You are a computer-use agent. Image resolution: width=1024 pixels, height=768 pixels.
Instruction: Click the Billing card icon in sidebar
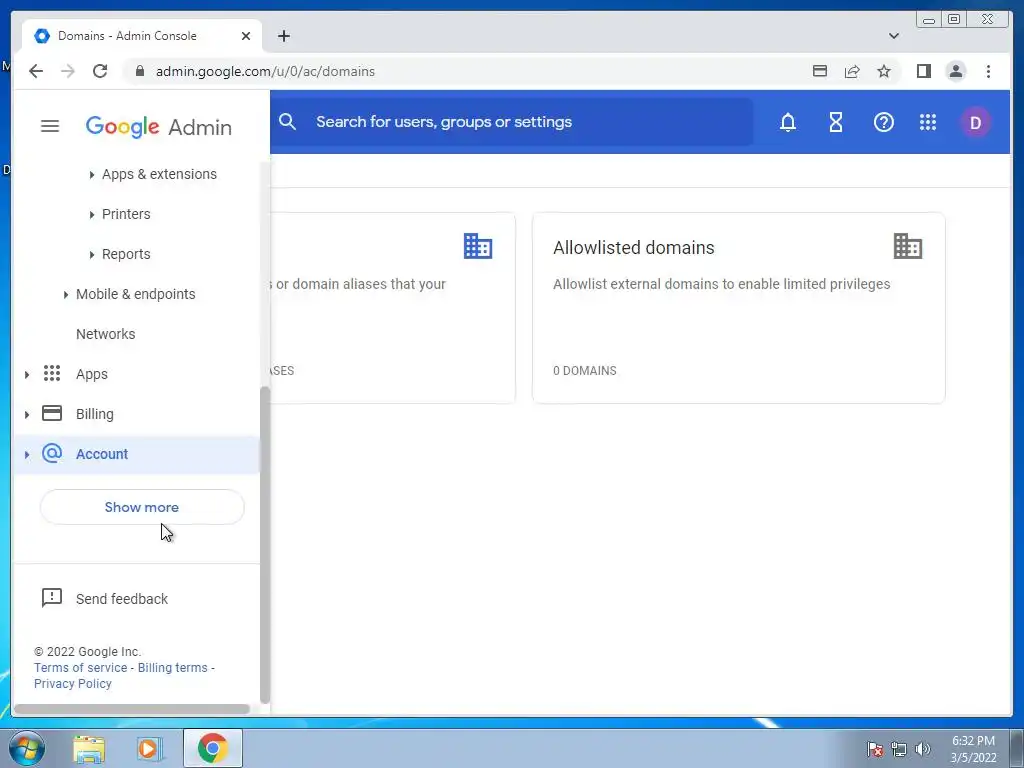52,413
